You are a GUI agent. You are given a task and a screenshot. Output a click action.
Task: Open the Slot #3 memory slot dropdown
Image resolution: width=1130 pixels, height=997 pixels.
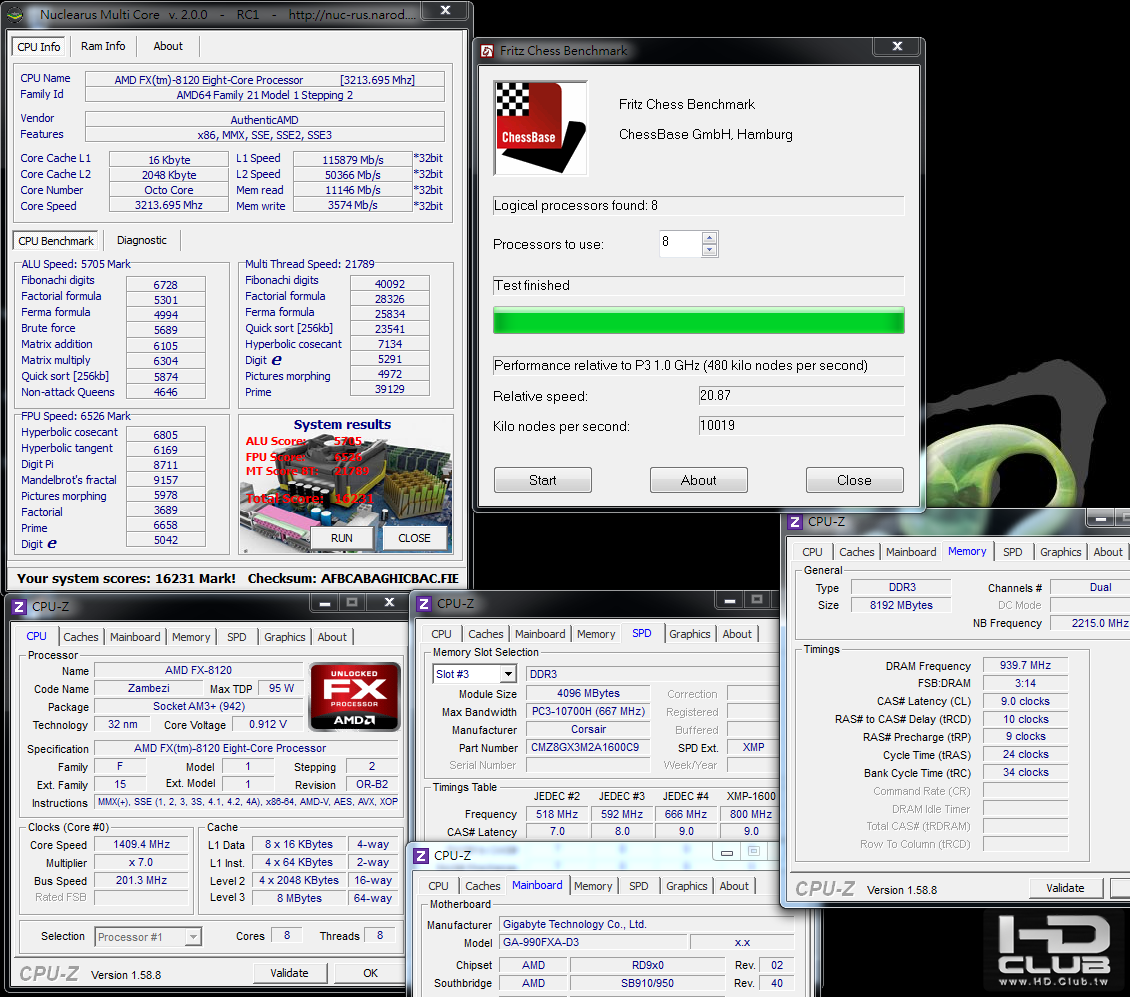[x=508, y=674]
